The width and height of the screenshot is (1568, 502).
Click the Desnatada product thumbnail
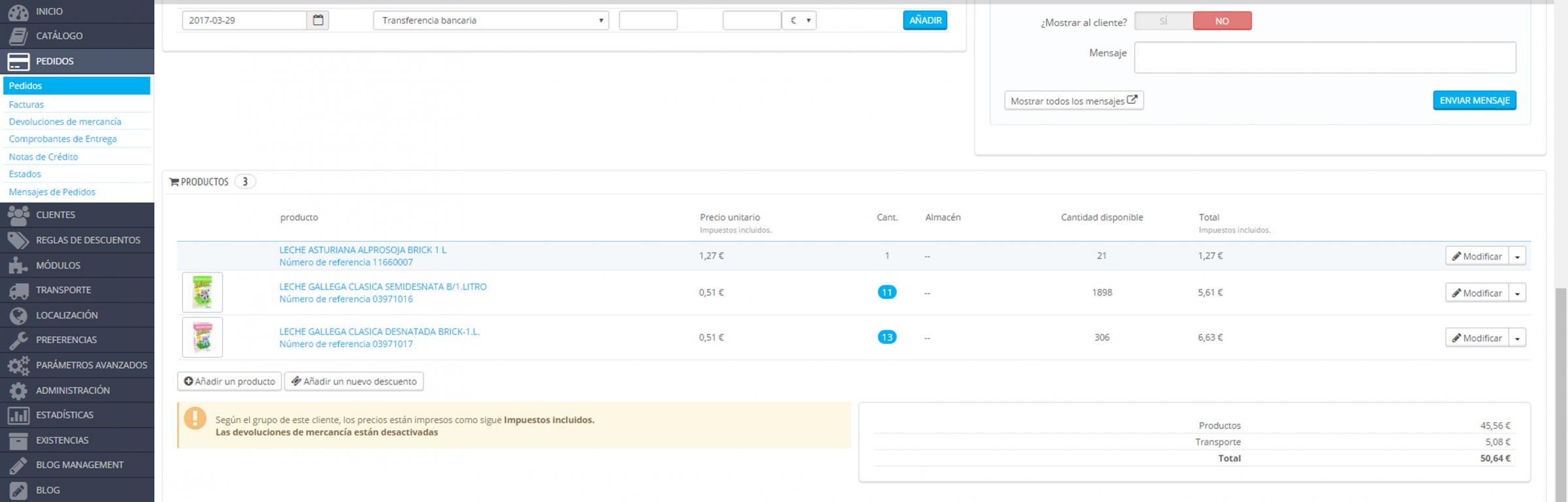pyautogui.click(x=203, y=337)
